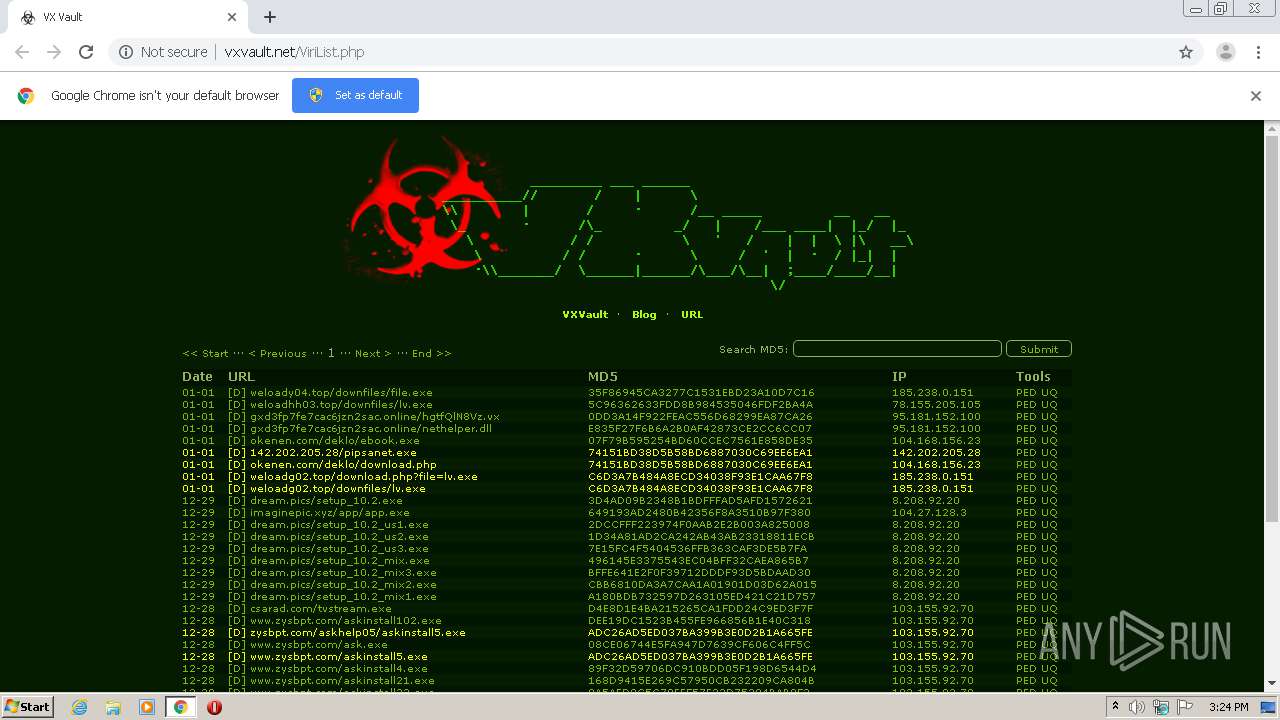Click the page scrollbar down arrow
The image size is (1280, 720).
coord(1272,683)
